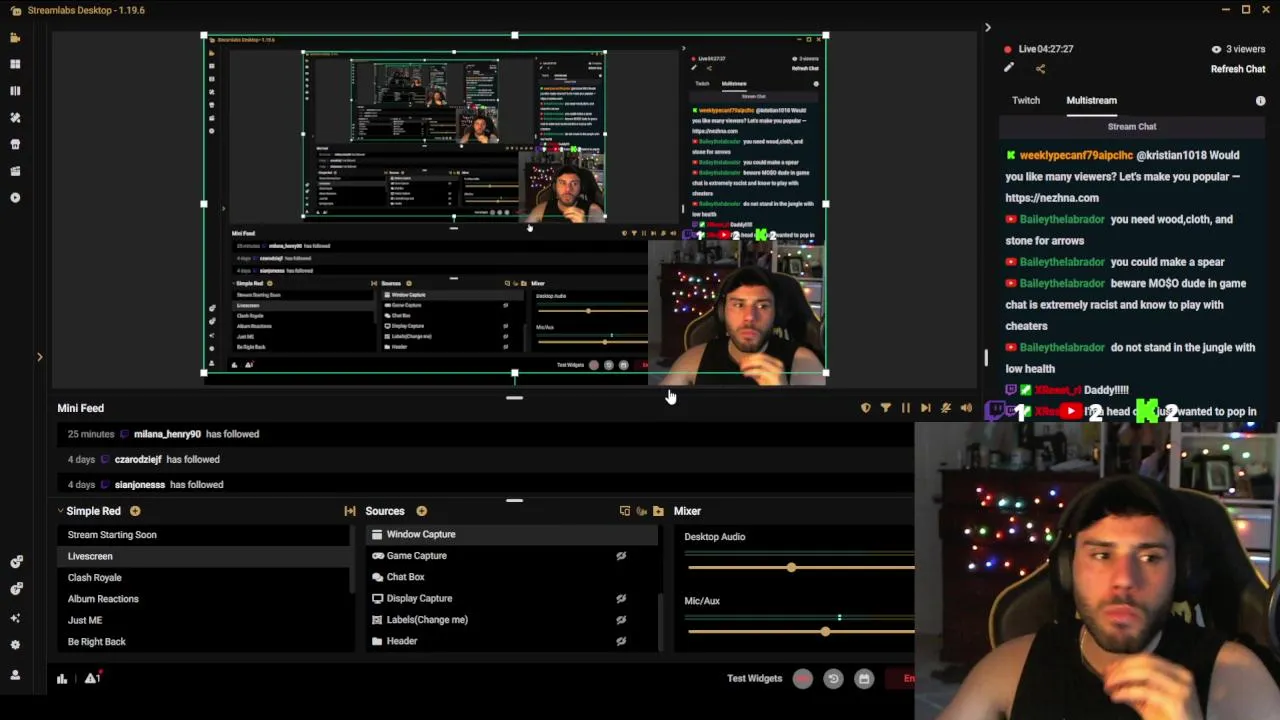
Task: Open performance stats bar-chart icon
Action: pos(62,679)
